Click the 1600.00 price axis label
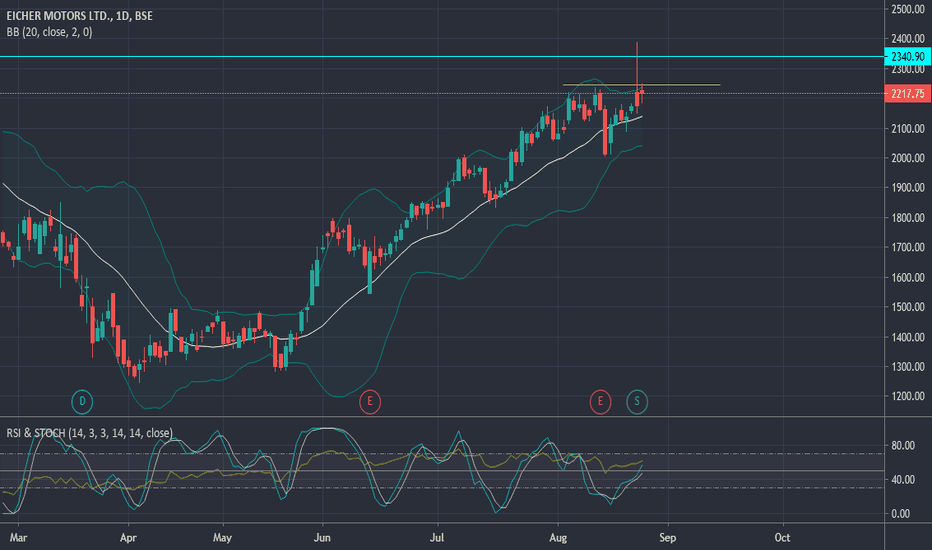Screen dimensions: 932x550 click(x=908, y=277)
